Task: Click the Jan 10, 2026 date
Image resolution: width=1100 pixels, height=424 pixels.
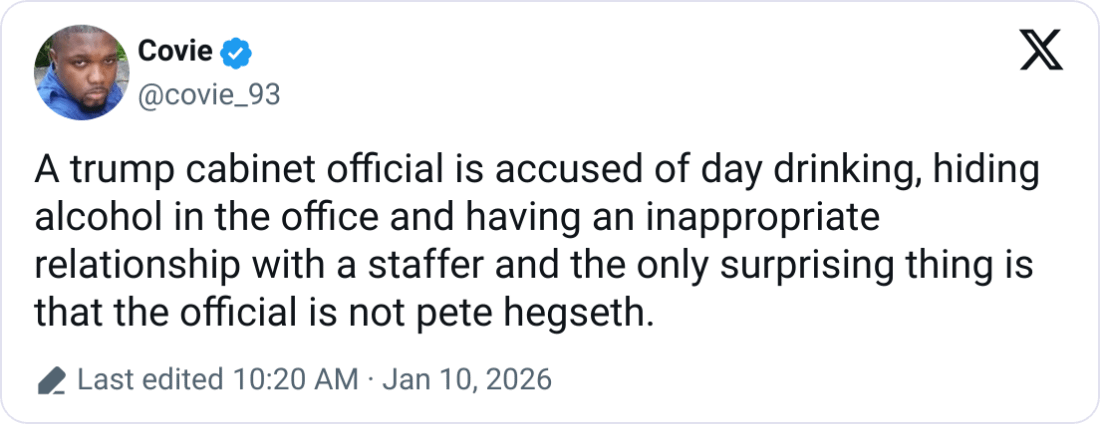Action: click(x=466, y=380)
